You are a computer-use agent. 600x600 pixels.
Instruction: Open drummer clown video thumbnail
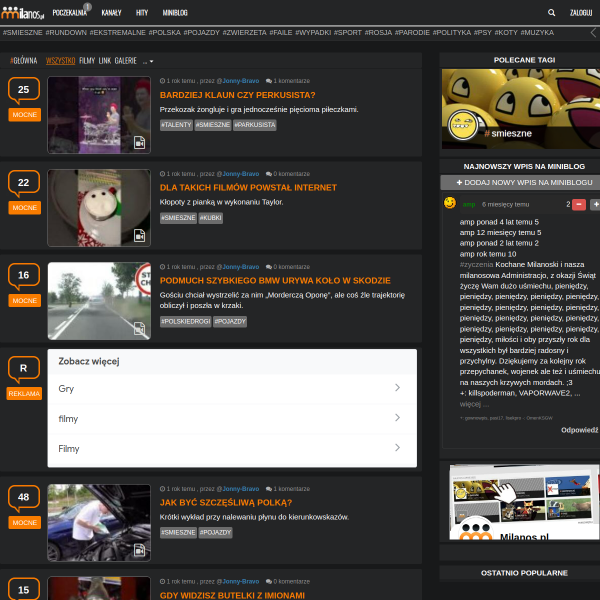(x=99, y=115)
